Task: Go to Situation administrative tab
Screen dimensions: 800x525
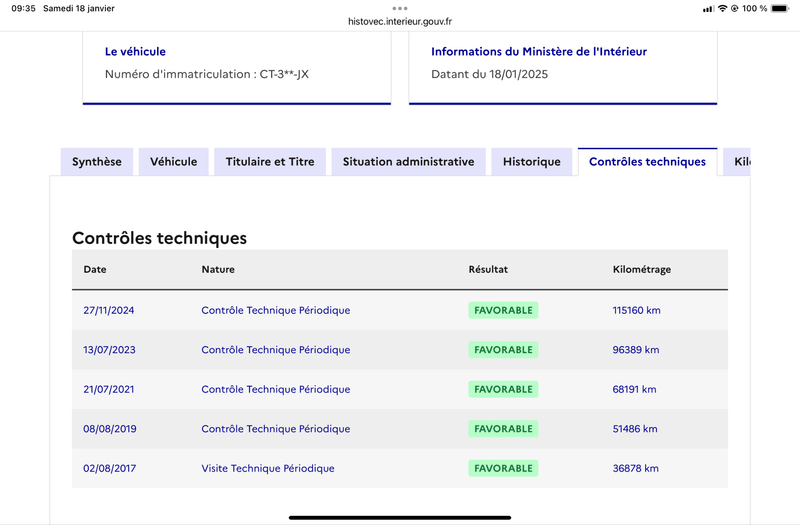Action: [408, 162]
